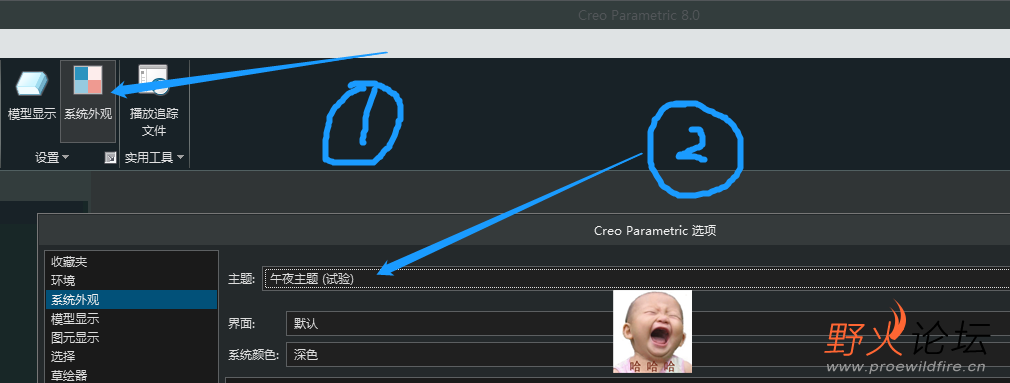Open Play Trail File (播放追踪文件) tool
Screen dimensions: 1010x383
[153, 101]
